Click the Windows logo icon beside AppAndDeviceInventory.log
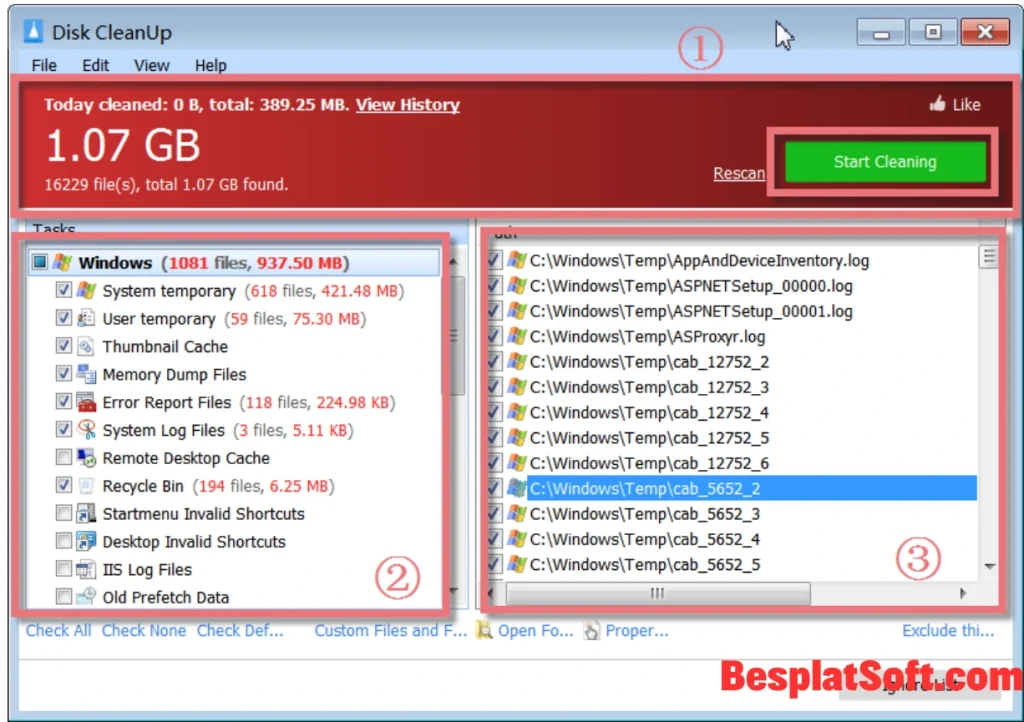 pos(518,260)
